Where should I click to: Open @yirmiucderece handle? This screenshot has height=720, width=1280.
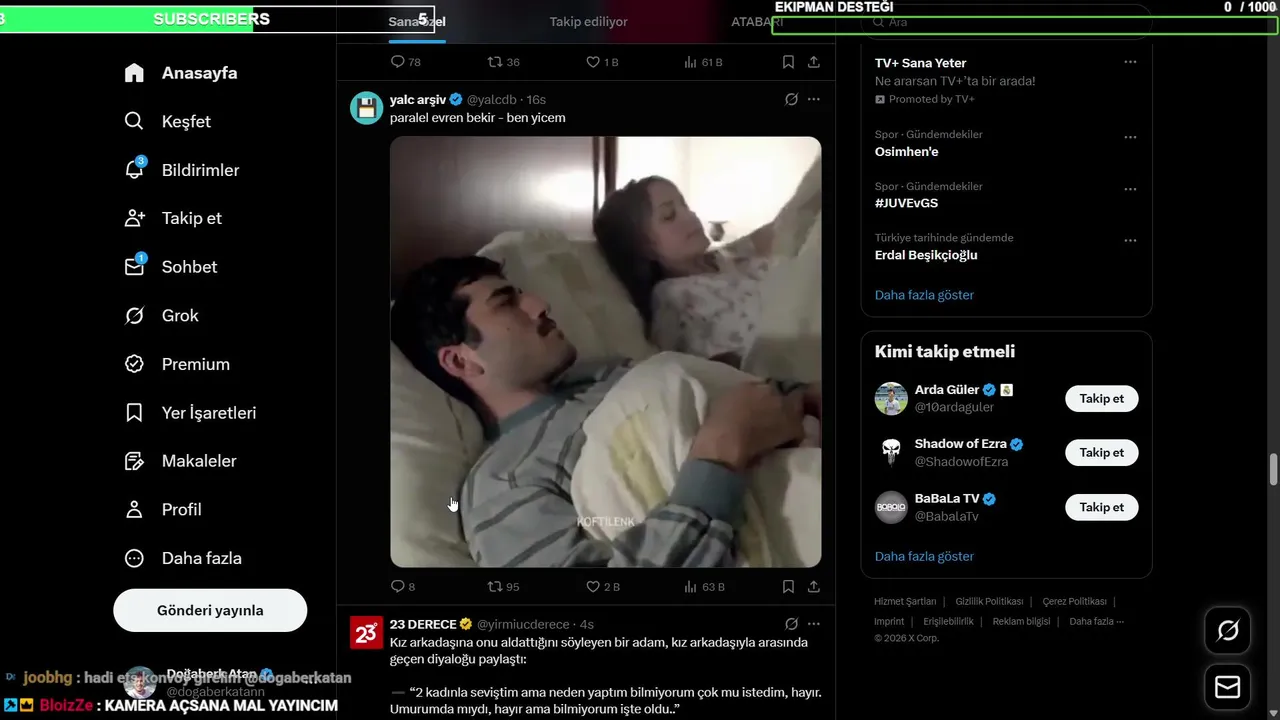[523, 624]
